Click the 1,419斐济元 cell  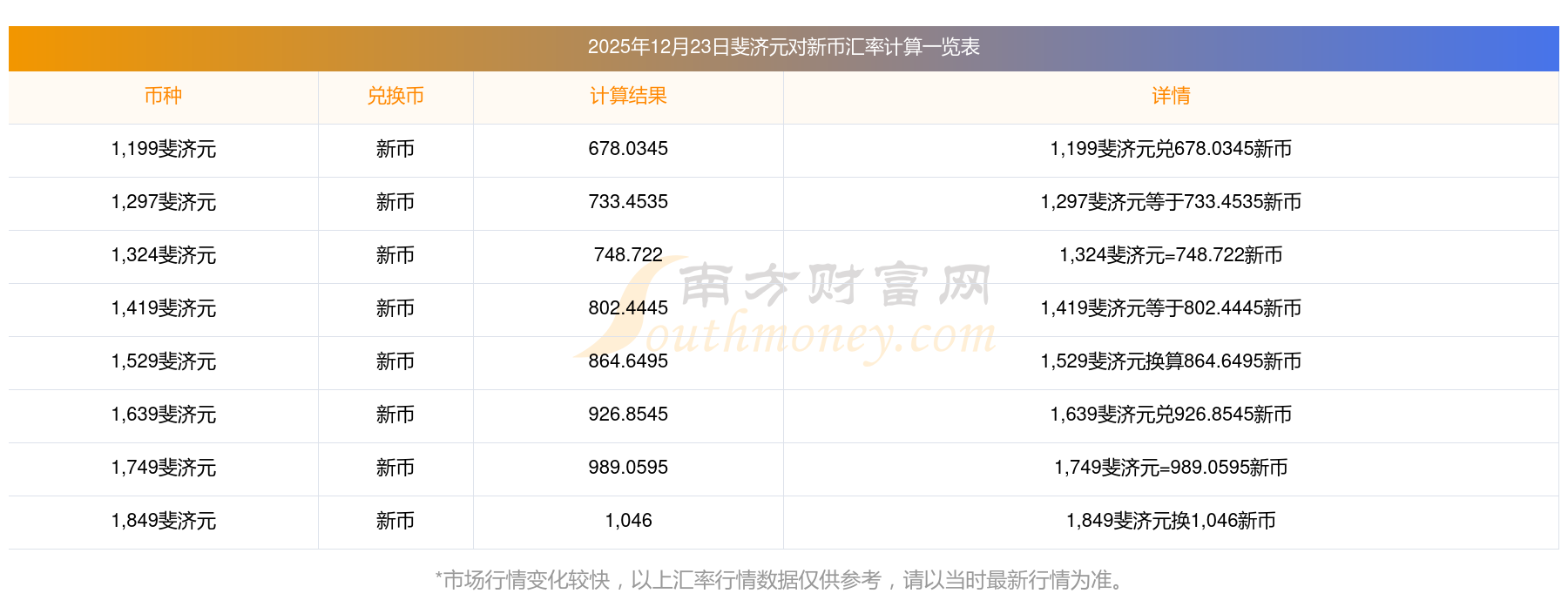pyautogui.click(x=163, y=308)
